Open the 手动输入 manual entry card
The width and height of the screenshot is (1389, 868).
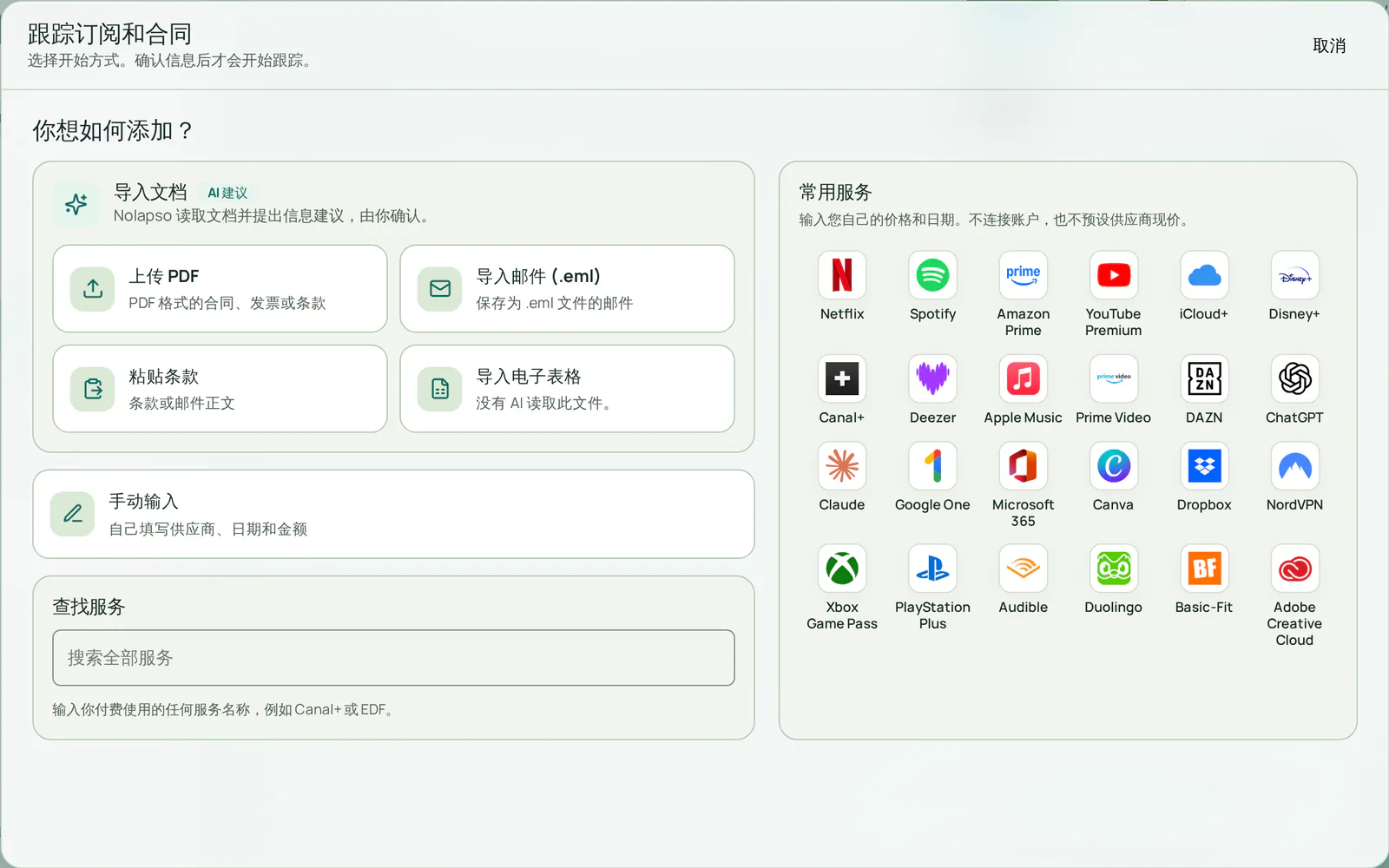pos(393,514)
